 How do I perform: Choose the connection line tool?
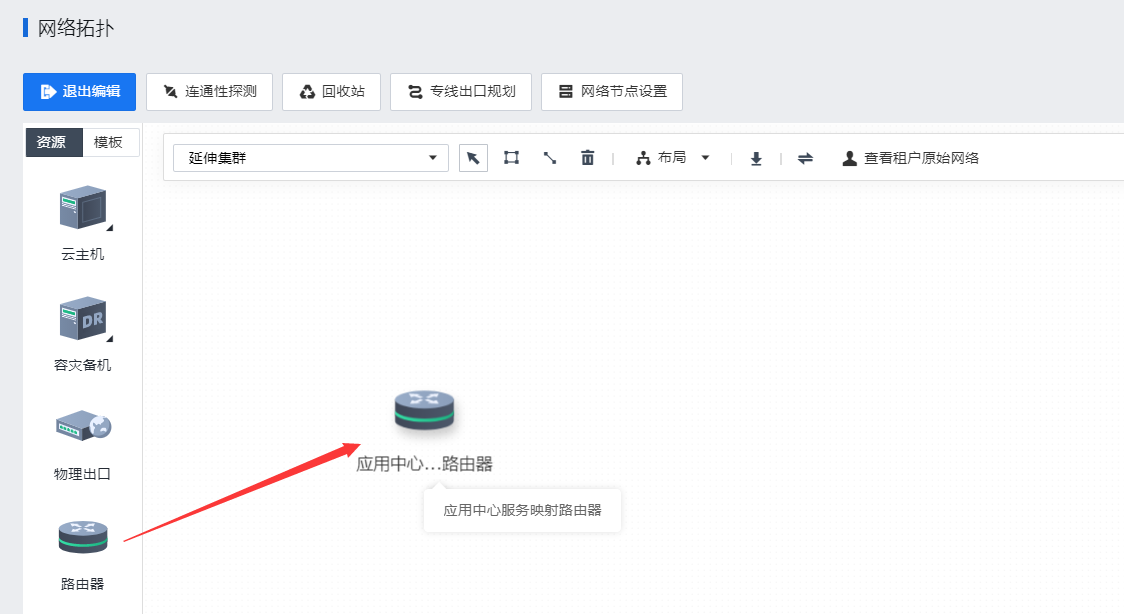(x=549, y=158)
